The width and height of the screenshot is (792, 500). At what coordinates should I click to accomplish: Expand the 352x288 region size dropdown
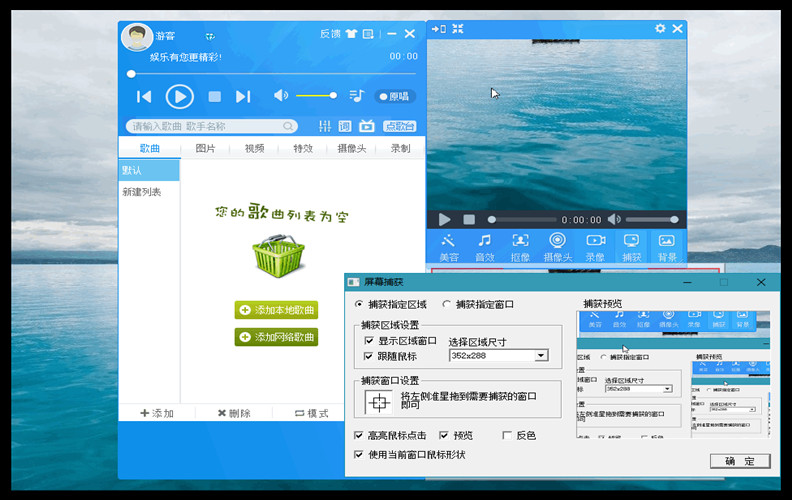541,355
